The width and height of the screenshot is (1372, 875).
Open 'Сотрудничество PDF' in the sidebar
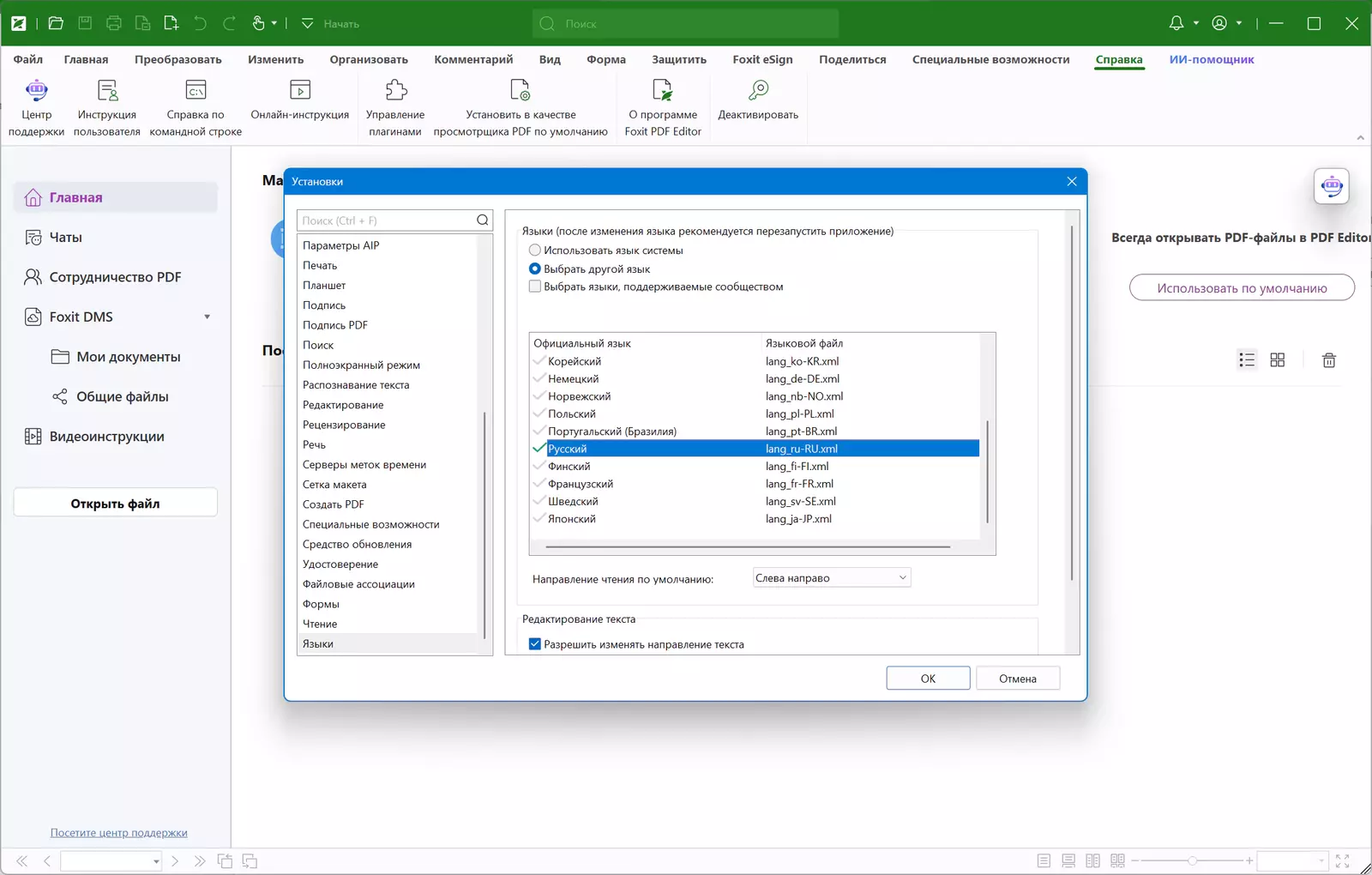(x=116, y=277)
